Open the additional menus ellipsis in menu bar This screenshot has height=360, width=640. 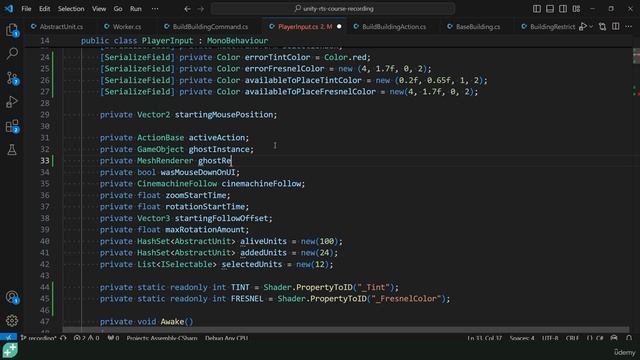(155, 9)
